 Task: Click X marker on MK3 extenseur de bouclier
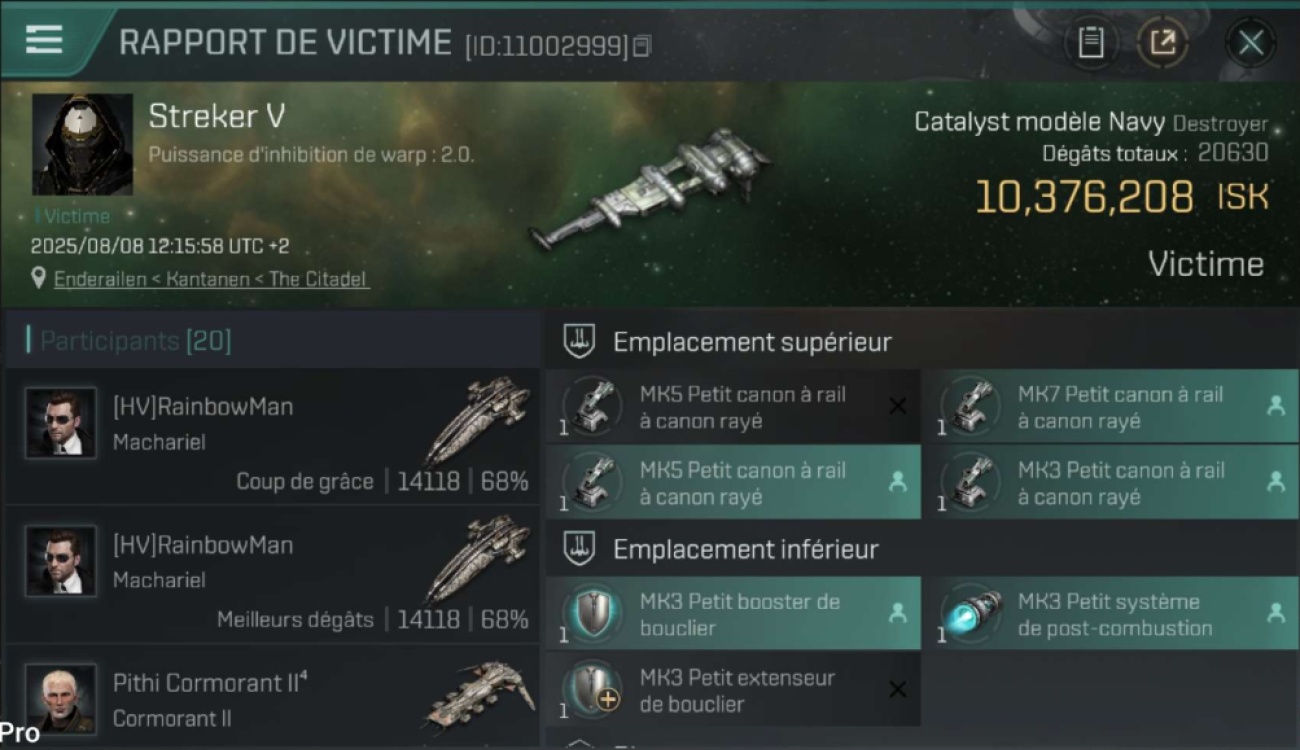click(x=897, y=689)
